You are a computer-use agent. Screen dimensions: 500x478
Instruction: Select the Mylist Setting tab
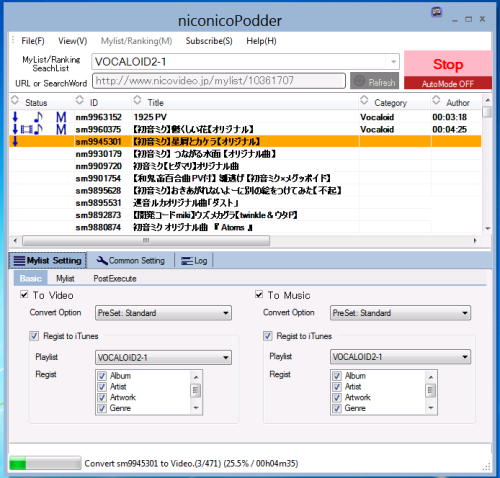click(47, 260)
